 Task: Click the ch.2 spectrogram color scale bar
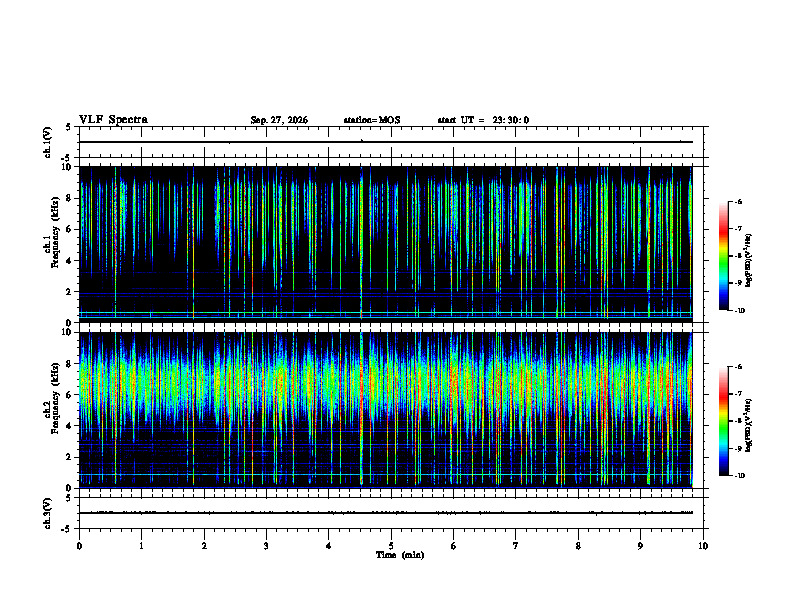(723, 421)
